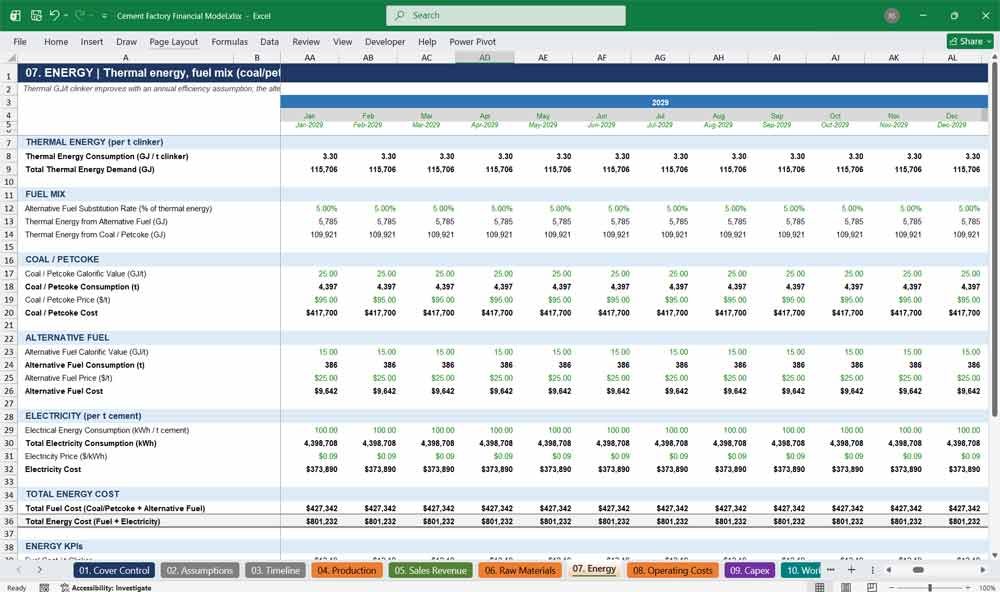The width and height of the screenshot is (1000, 592).
Task: Switch to Normal view icon
Action: (820, 587)
